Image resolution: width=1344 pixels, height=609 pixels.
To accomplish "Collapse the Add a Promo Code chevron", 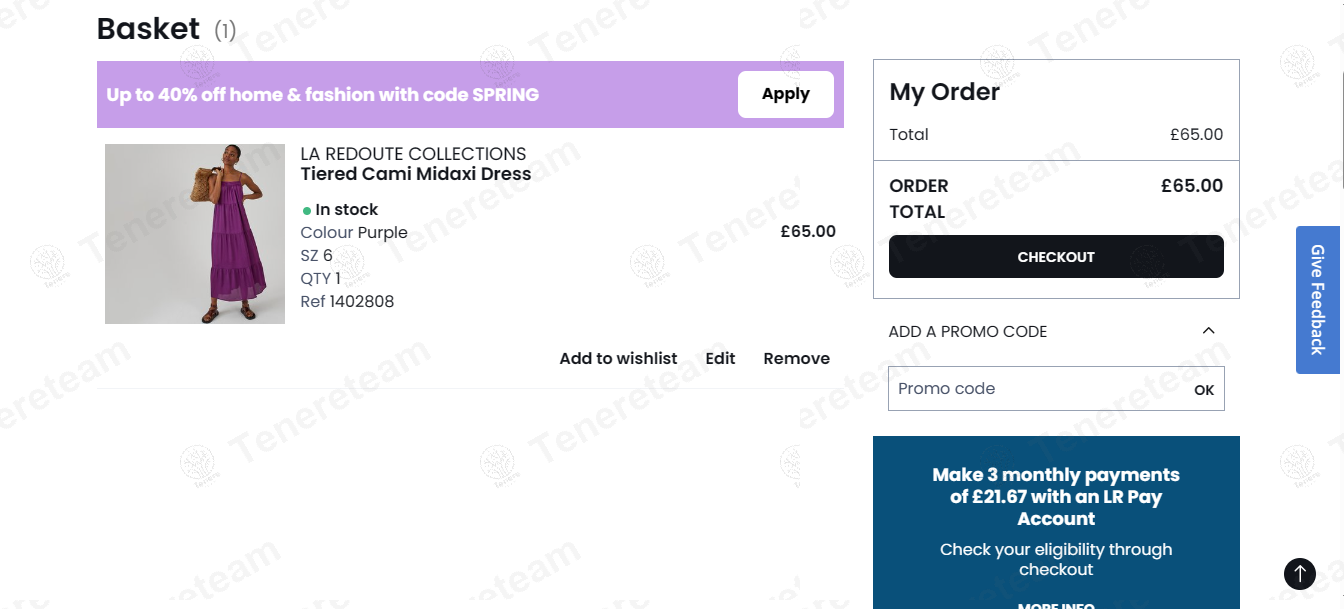I will pyautogui.click(x=1208, y=331).
